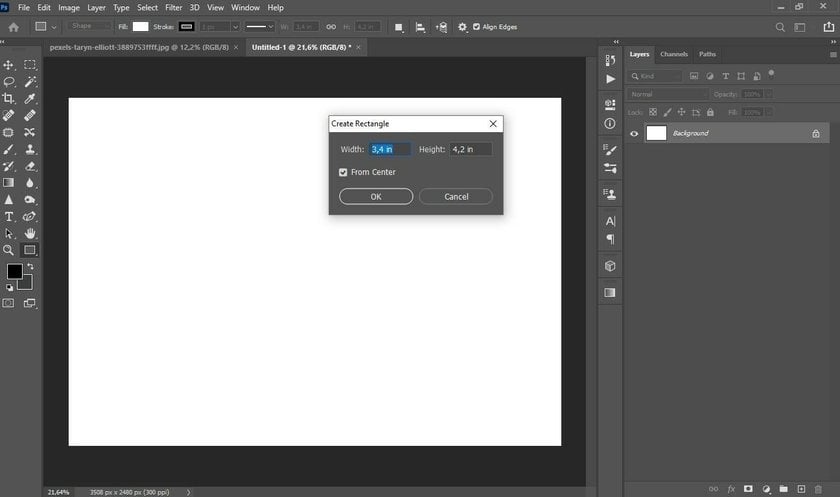Click the foreground color swatch
Viewport: 840px width, 497px height.
pos(14,272)
